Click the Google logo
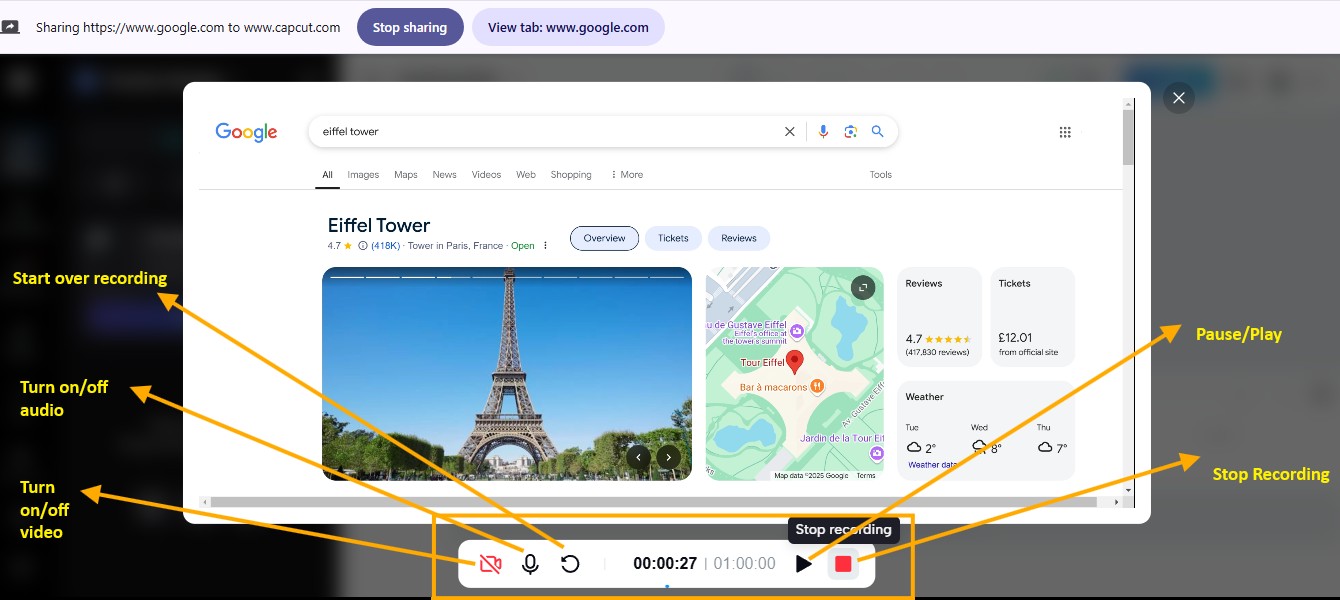Viewport: 1340px width, 600px height. [x=246, y=132]
